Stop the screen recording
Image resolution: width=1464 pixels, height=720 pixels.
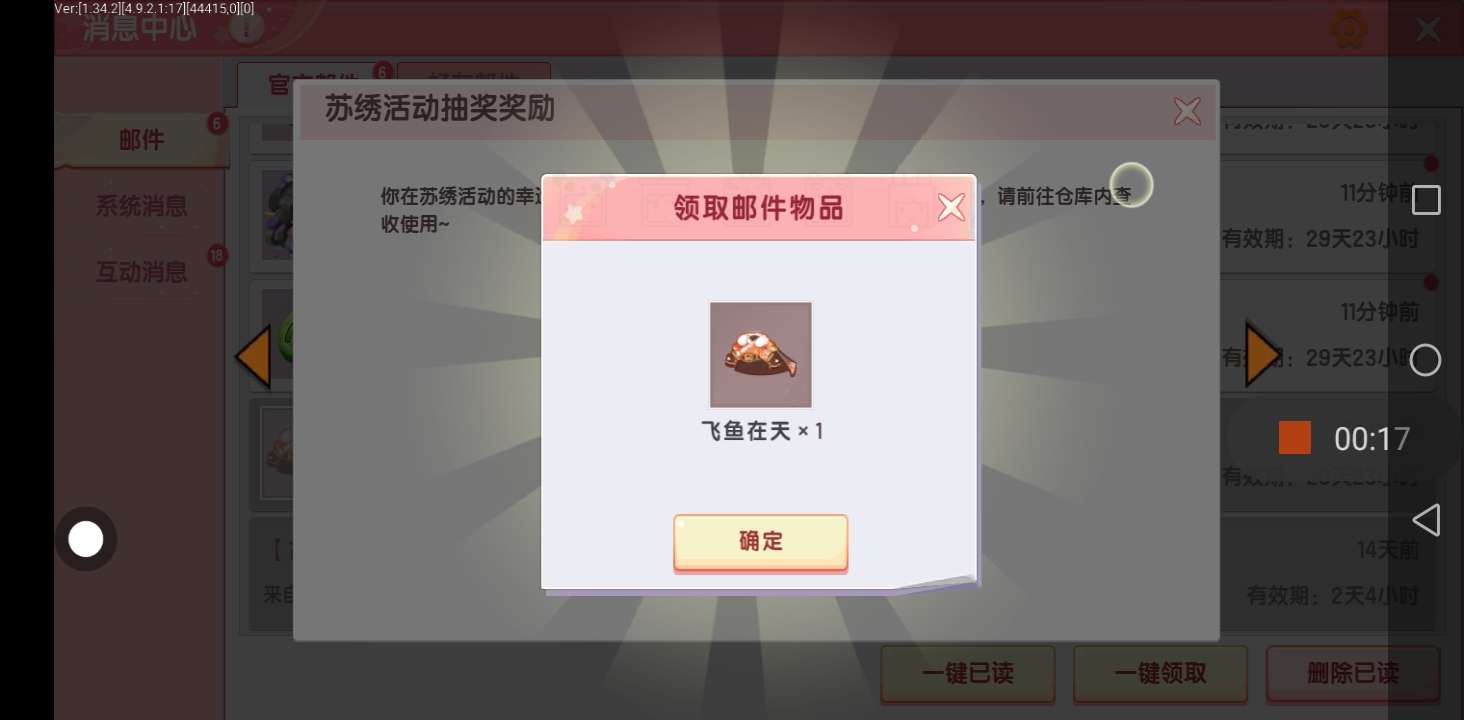point(1295,438)
